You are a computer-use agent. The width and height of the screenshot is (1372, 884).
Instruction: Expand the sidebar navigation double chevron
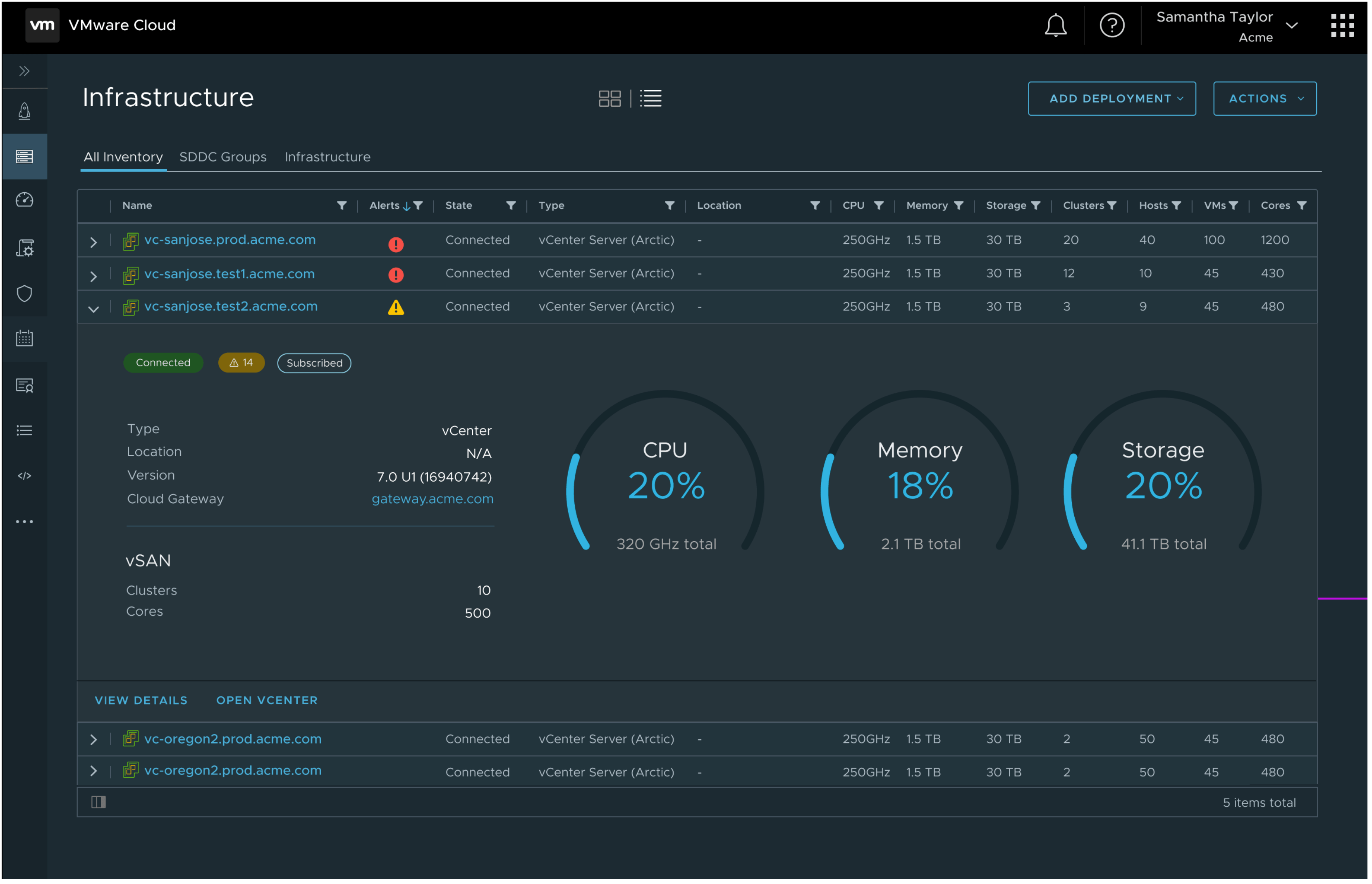click(x=24, y=71)
